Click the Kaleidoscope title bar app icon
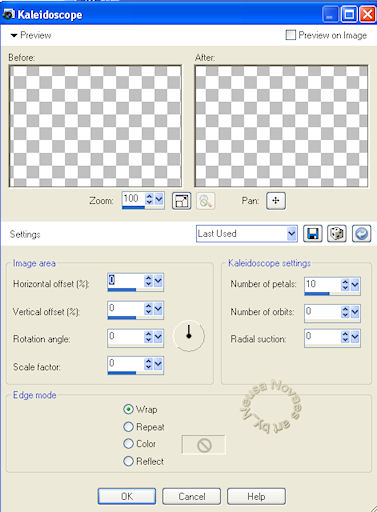Viewport: 377px width, 512px height. (9, 14)
